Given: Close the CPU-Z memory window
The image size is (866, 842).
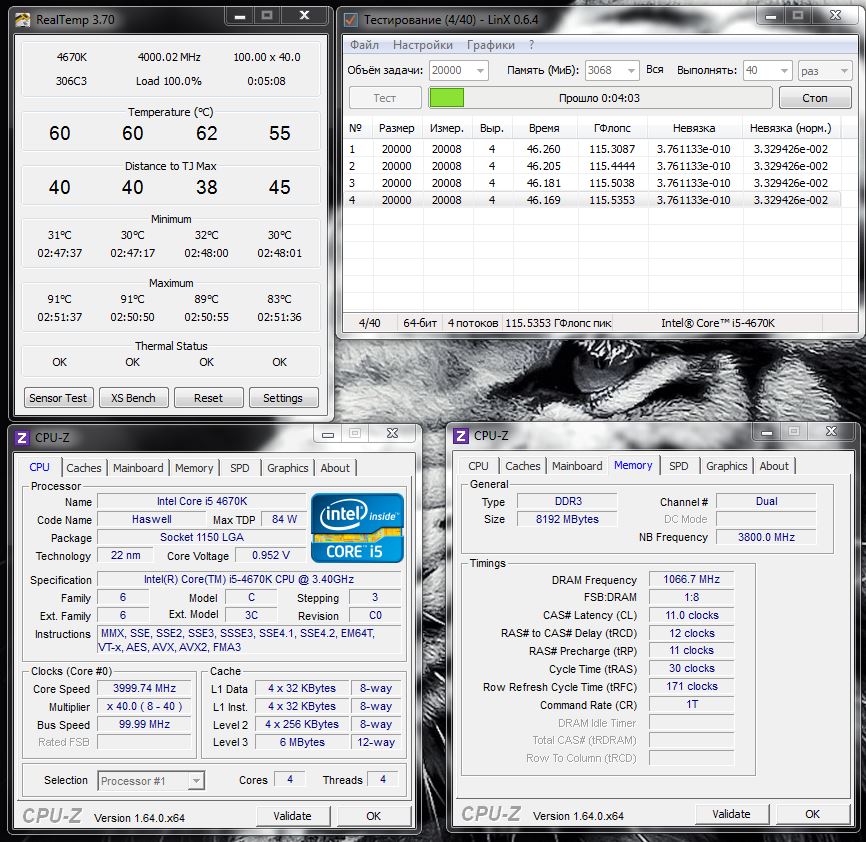Looking at the screenshot, I should 832,432.
